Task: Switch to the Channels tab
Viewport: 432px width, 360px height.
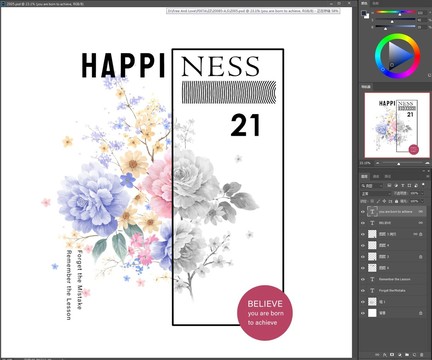Action: pyautogui.click(x=376, y=176)
